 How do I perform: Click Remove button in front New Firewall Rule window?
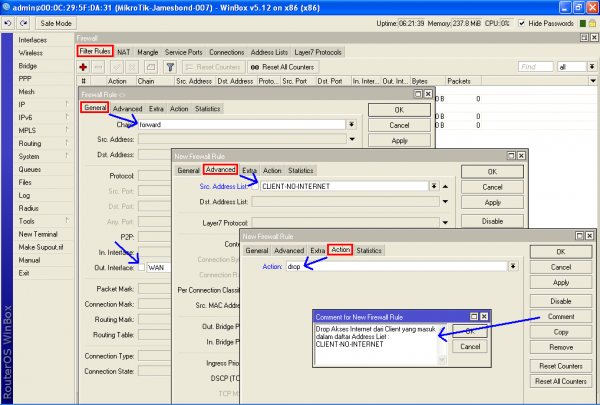tap(561, 347)
